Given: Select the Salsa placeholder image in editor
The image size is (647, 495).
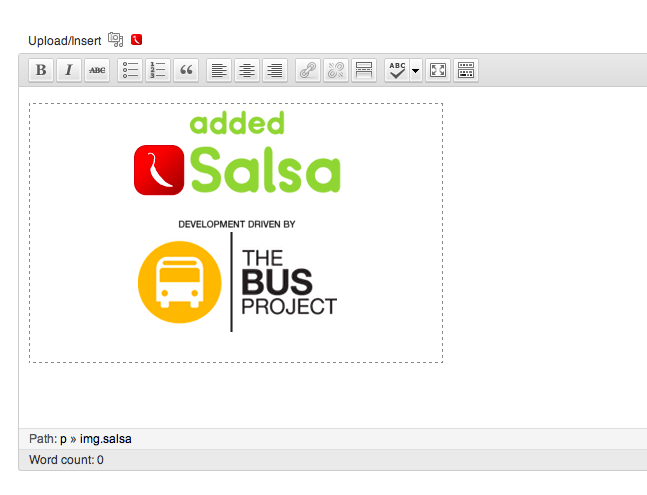Looking at the screenshot, I should click(x=236, y=233).
